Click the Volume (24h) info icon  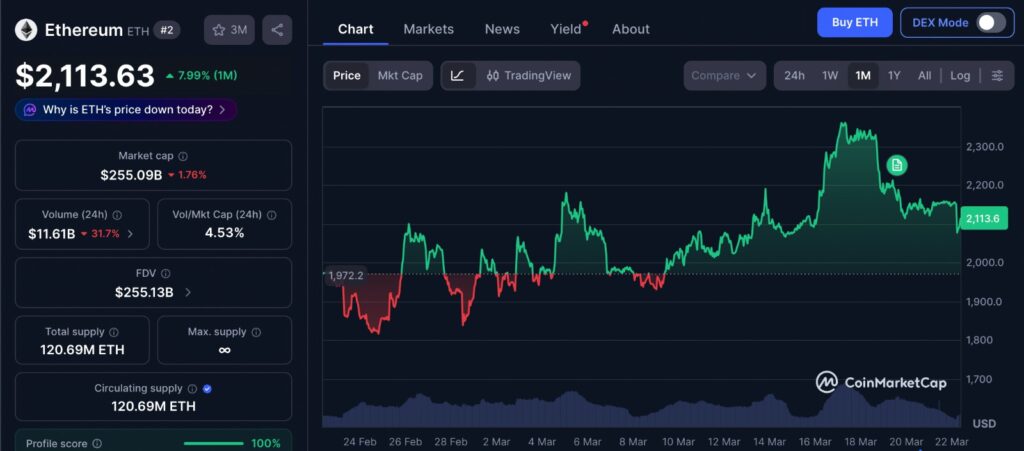pyautogui.click(x=117, y=215)
